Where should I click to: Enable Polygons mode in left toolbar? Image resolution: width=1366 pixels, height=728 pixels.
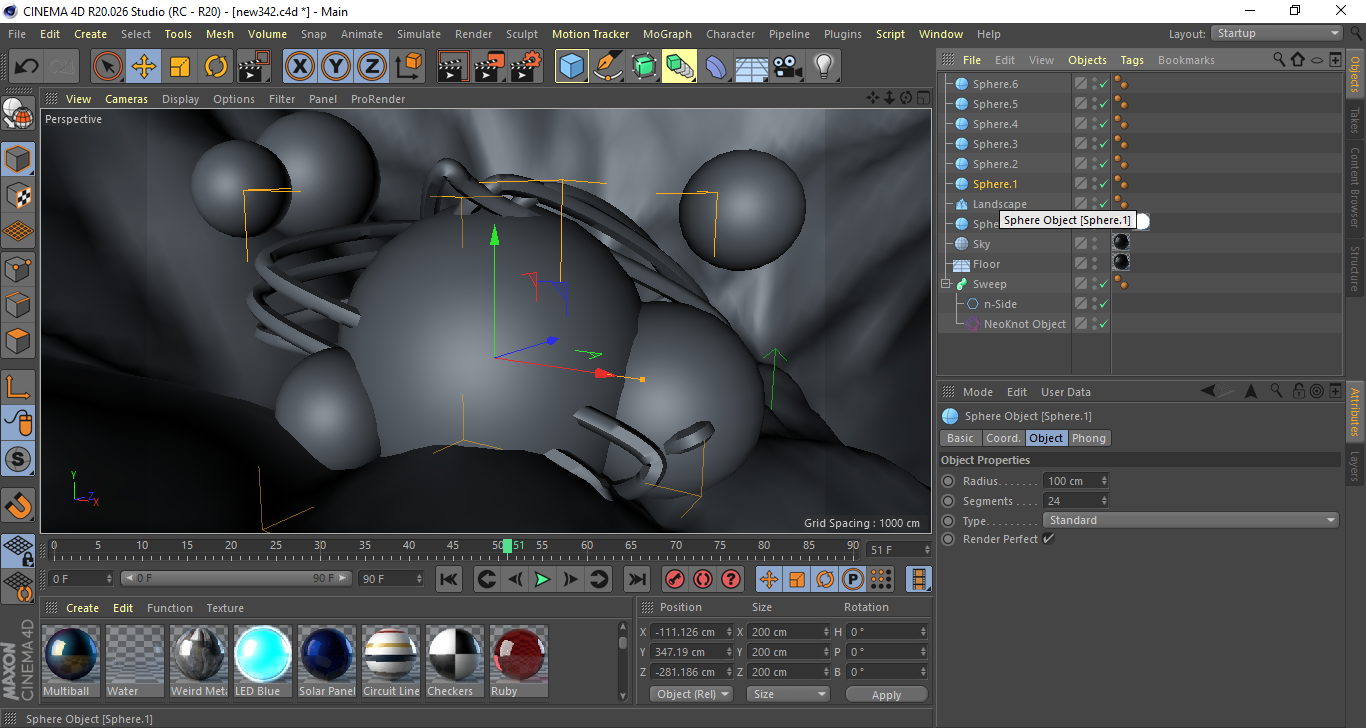[18, 341]
